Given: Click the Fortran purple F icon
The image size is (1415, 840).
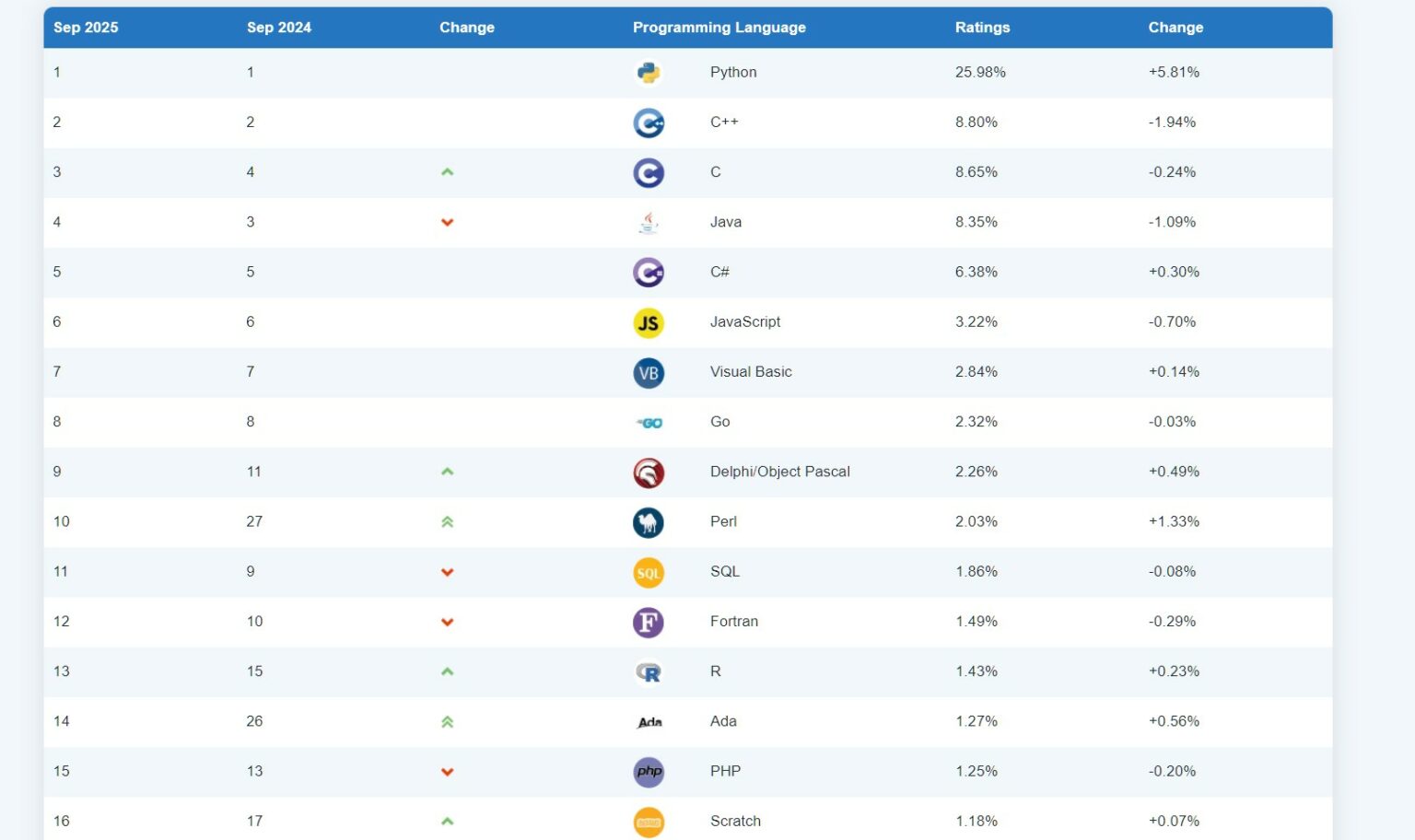Looking at the screenshot, I should (649, 623).
